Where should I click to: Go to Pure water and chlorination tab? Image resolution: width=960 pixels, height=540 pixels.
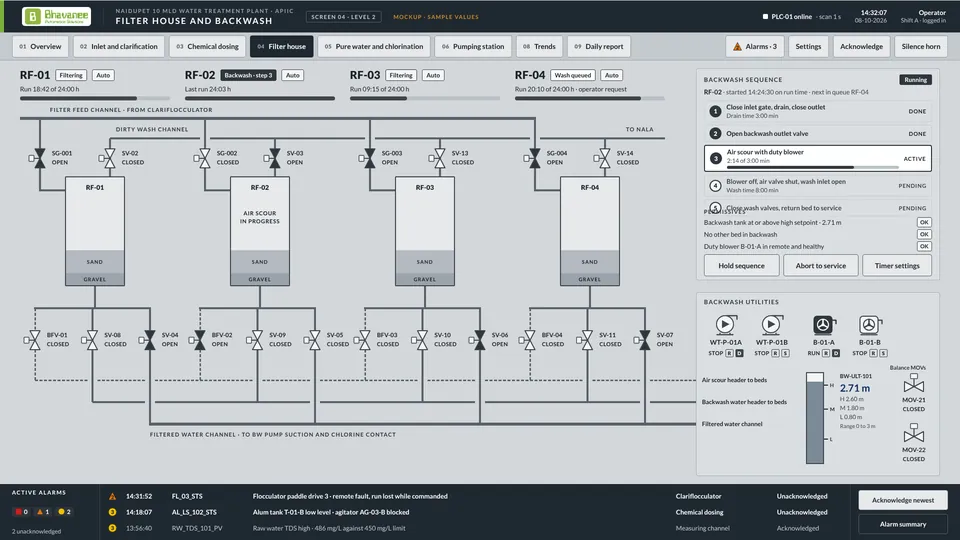tap(373, 47)
